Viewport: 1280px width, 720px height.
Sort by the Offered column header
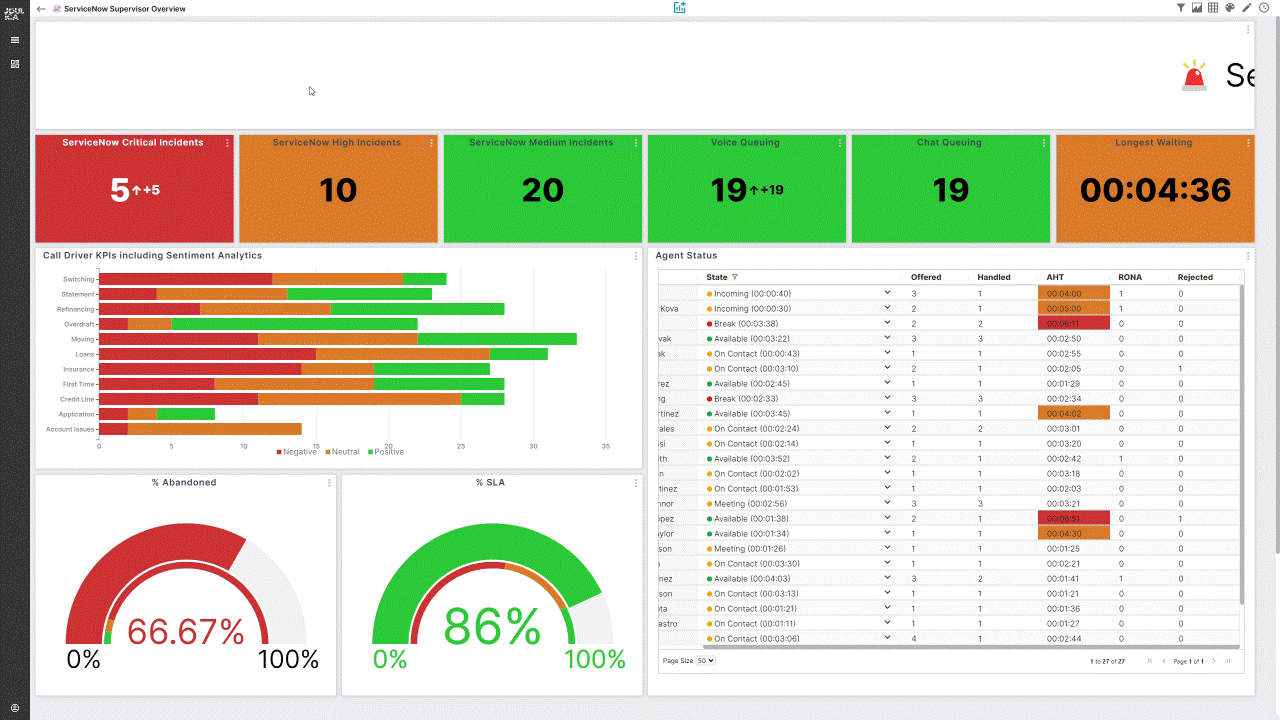(926, 277)
